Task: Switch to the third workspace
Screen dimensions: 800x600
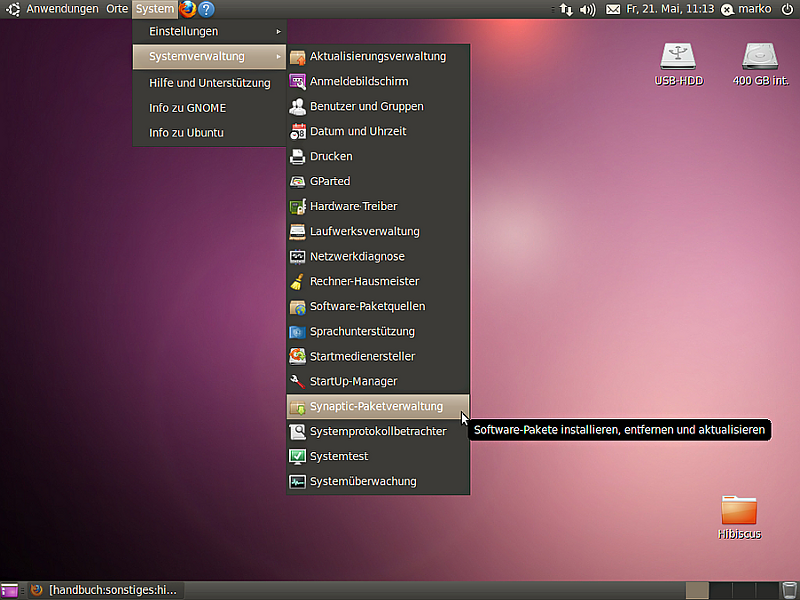Action: pos(744,590)
